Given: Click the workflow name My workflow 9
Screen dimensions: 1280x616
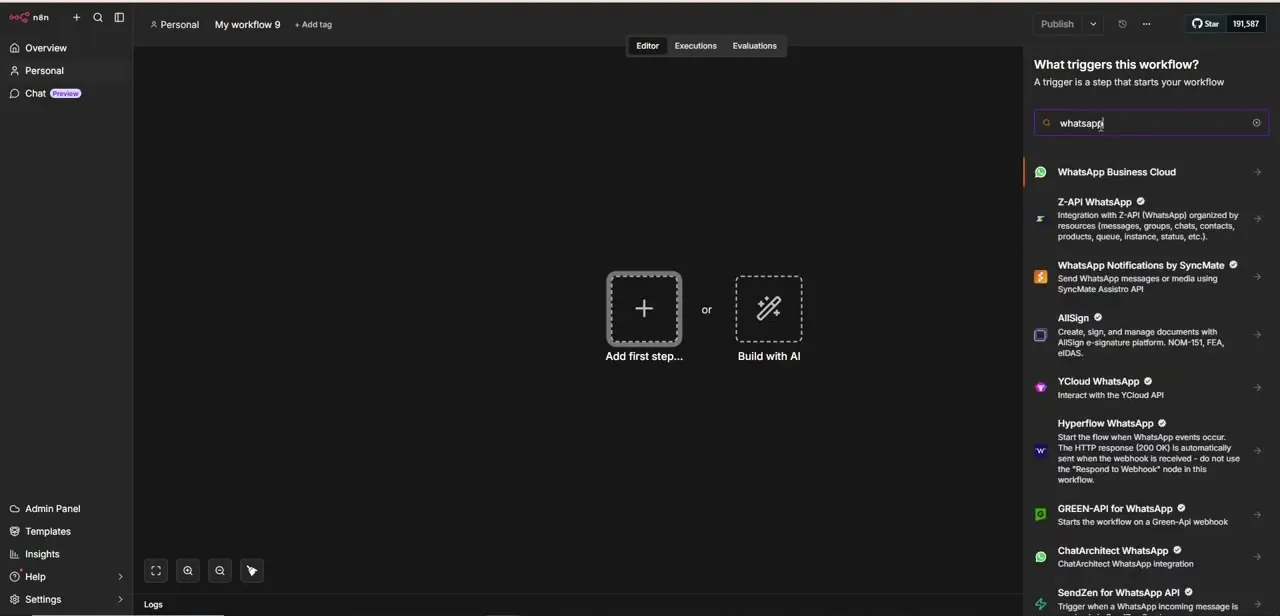Looking at the screenshot, I should click(247, 24).
